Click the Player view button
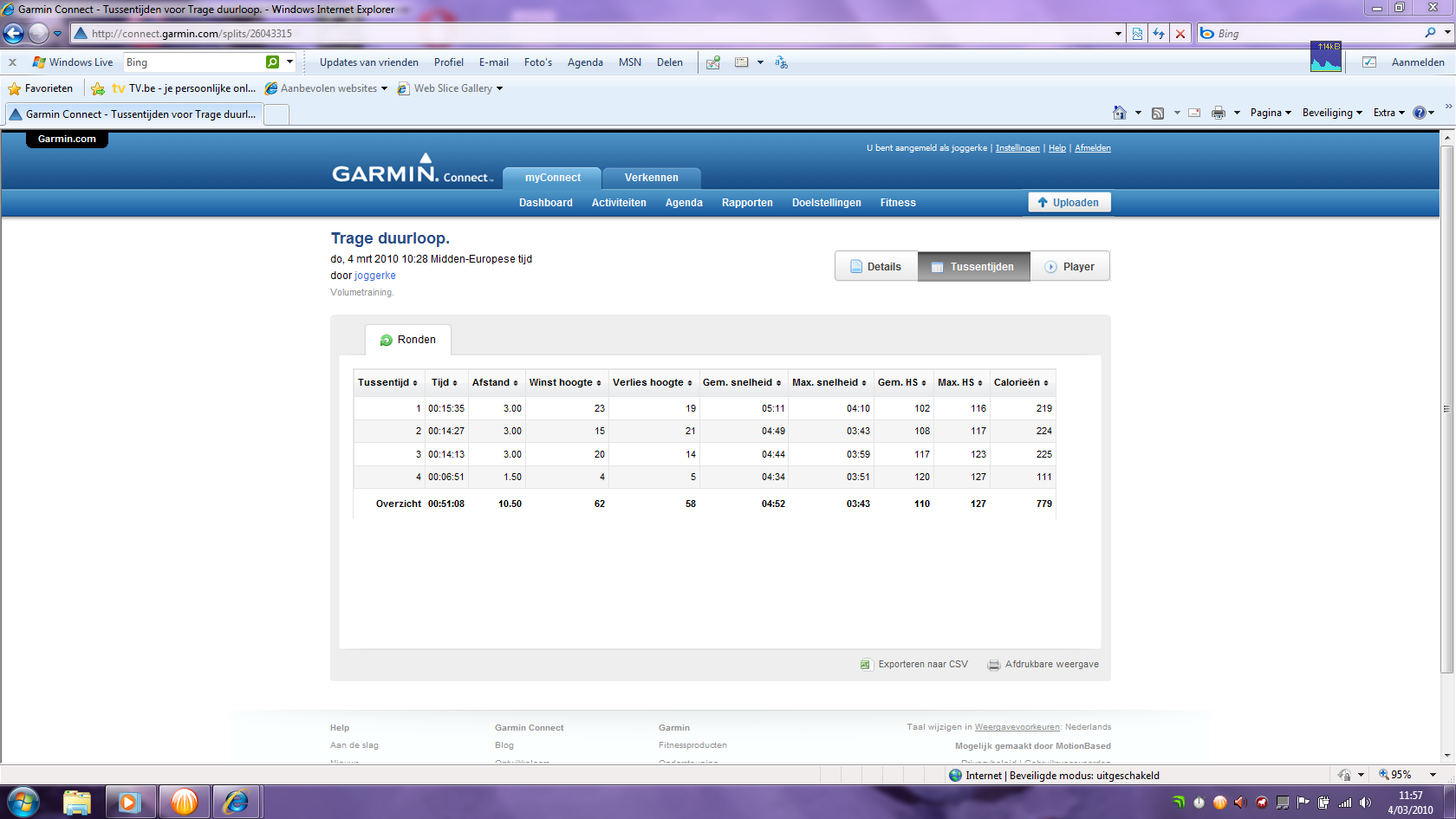The image size is (1456, 819). click(x=1070, y=267)
